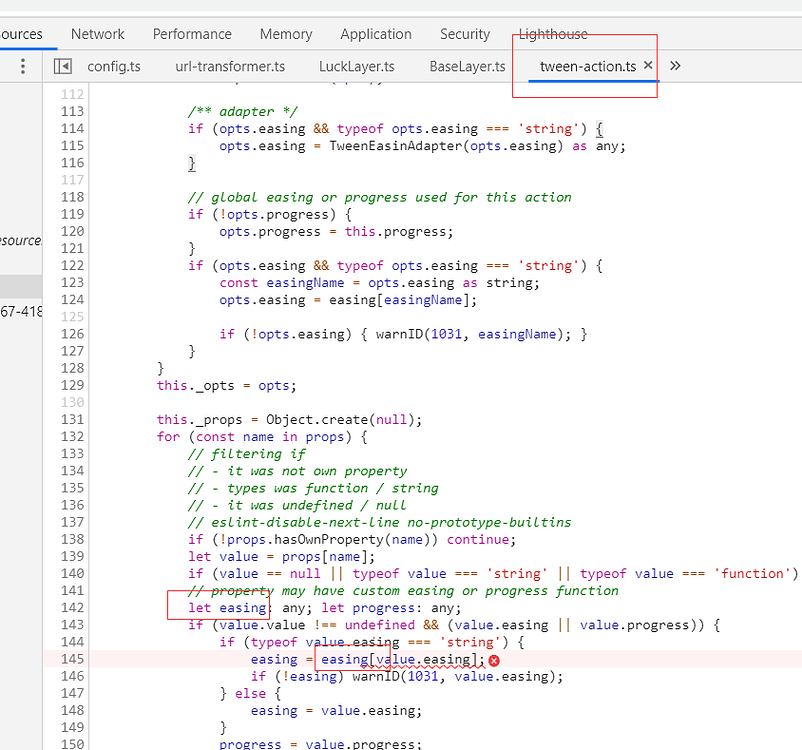The width and height of the screenshot is (802, 750).
Task: Switch to the Network panel
Action: pos(97,33)
